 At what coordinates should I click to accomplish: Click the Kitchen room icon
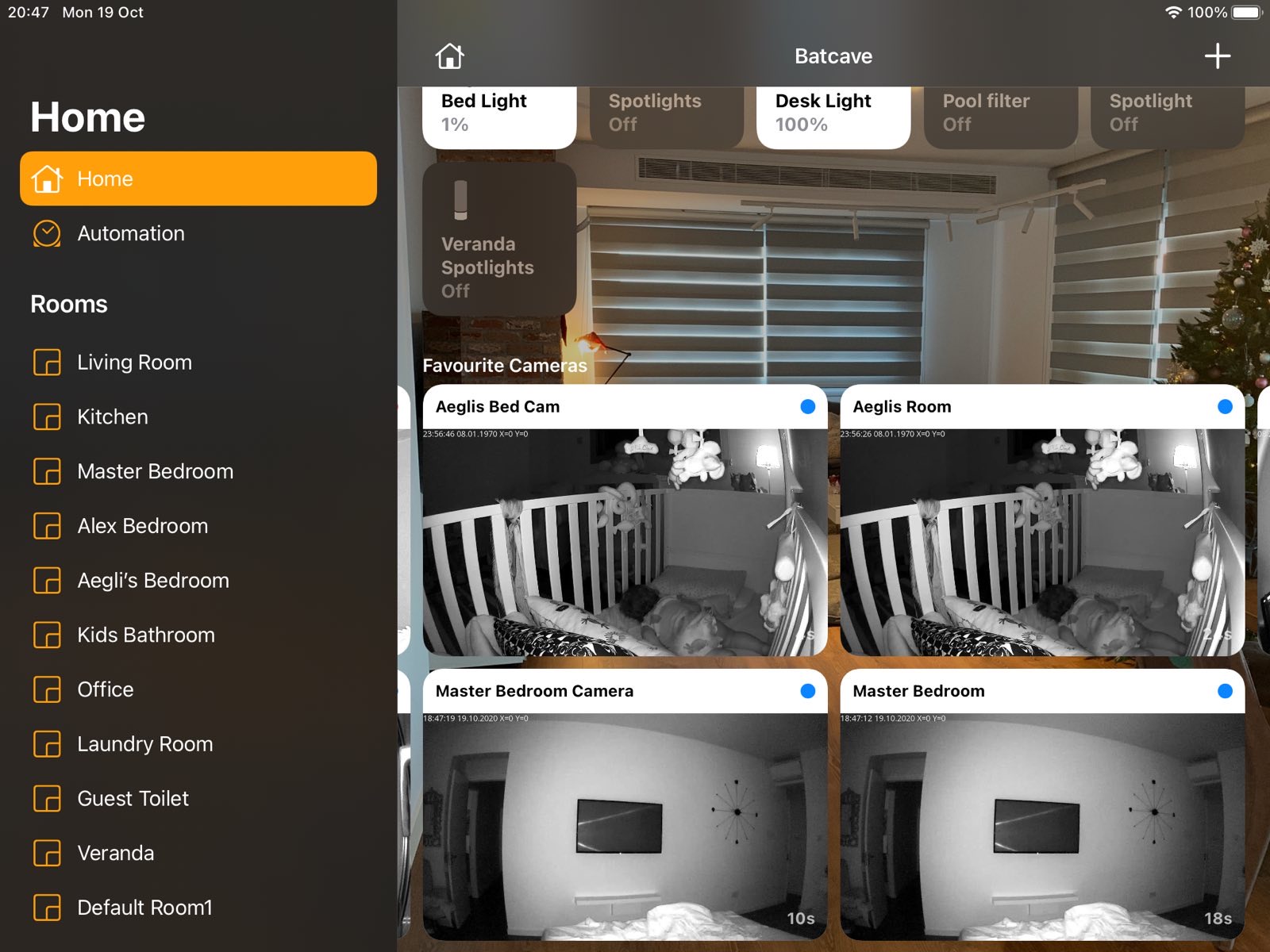pos(47,416)
